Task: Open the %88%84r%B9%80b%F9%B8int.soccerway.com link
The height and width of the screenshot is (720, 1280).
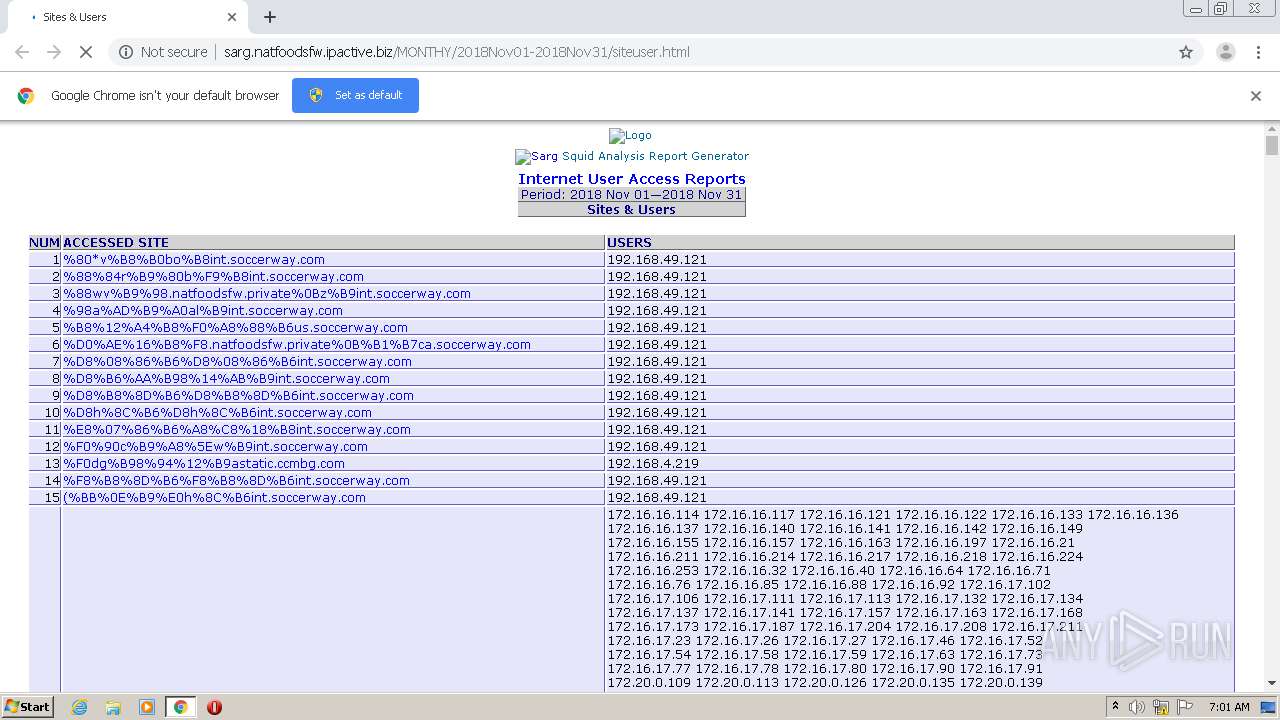Action: tap(213, 276)
